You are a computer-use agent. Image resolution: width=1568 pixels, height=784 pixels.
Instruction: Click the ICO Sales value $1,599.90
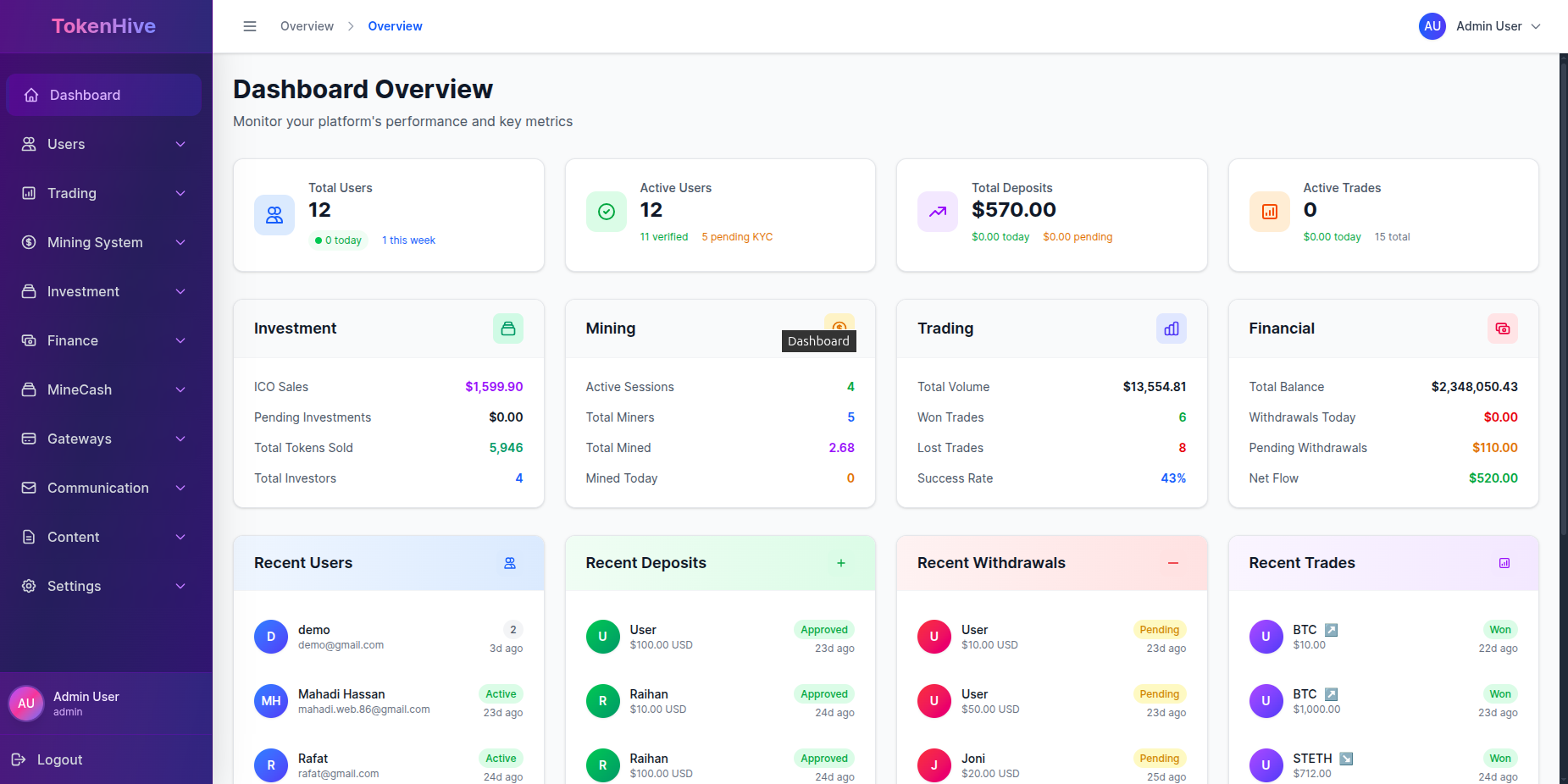click(494, 387)
